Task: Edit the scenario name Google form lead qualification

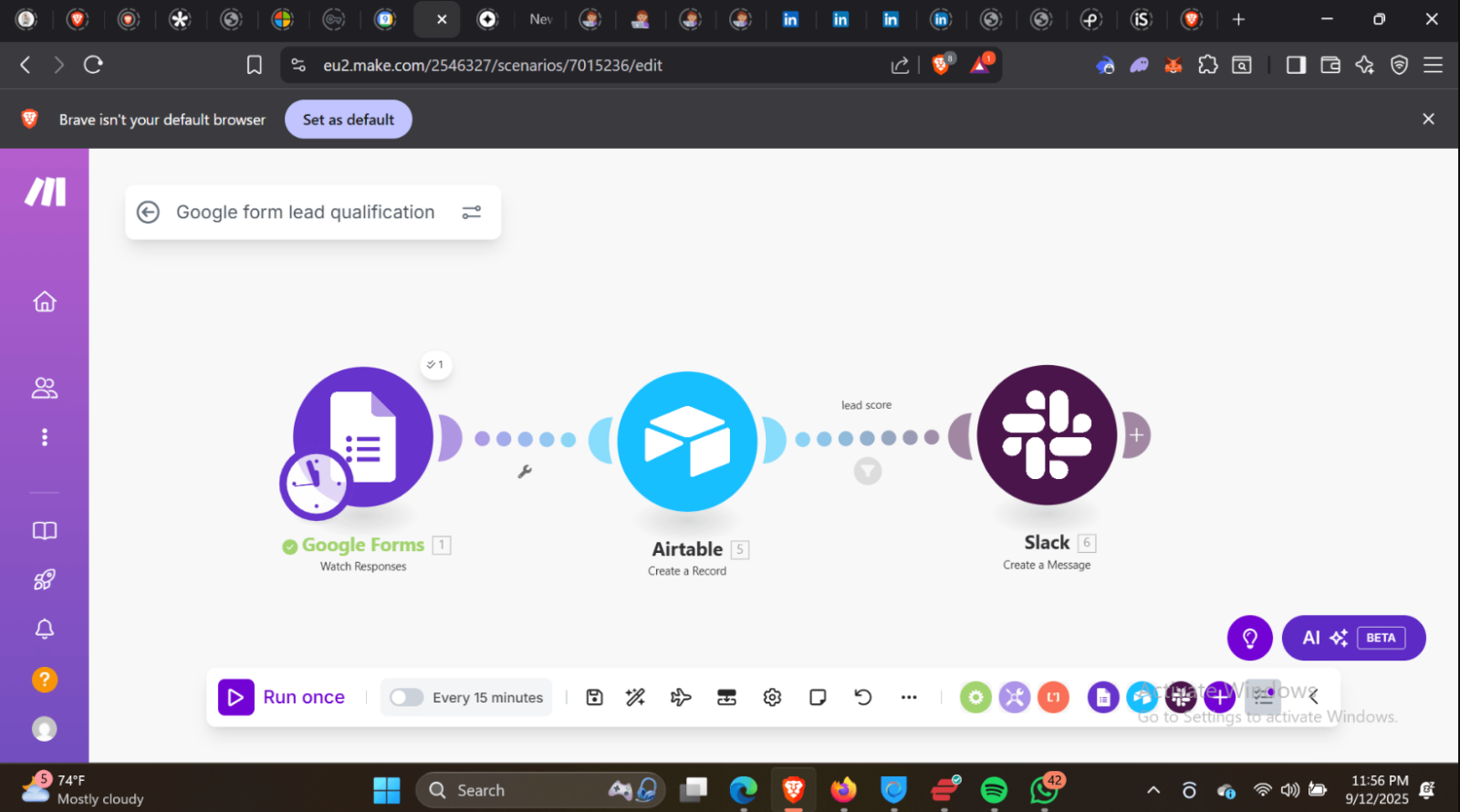Action: [306, 213]
